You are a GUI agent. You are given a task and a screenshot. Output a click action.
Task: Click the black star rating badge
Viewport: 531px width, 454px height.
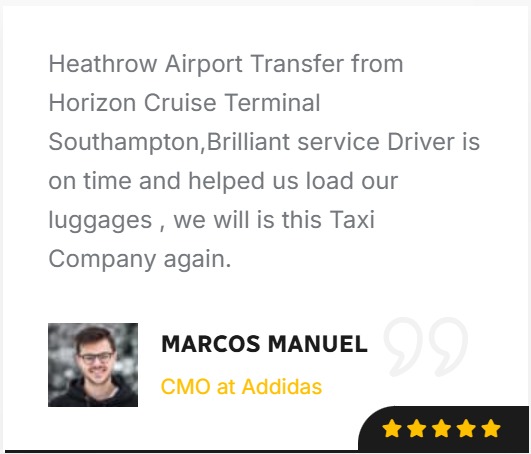pos(443,428)
